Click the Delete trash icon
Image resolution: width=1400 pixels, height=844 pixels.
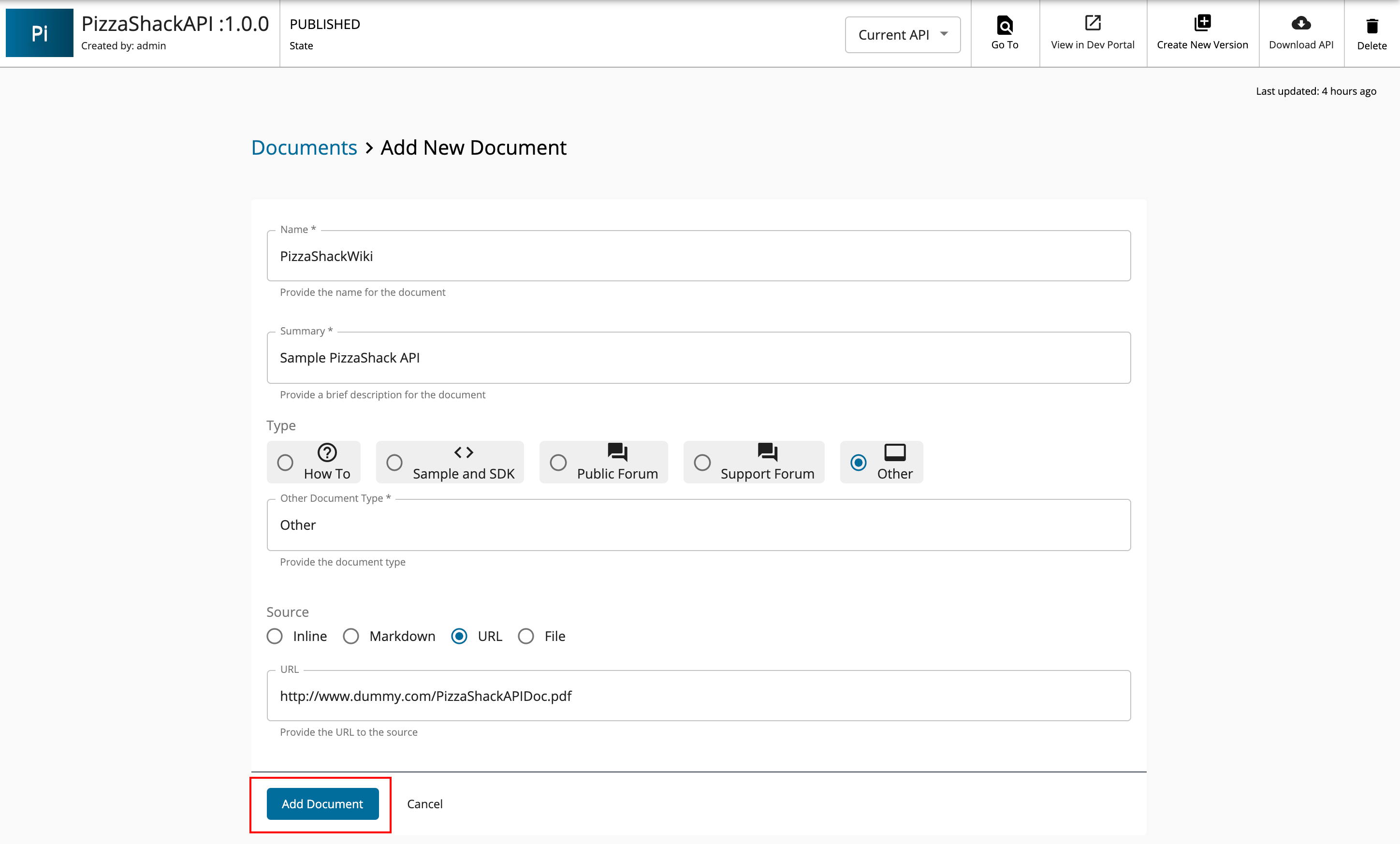click(x=1371, y=26)
